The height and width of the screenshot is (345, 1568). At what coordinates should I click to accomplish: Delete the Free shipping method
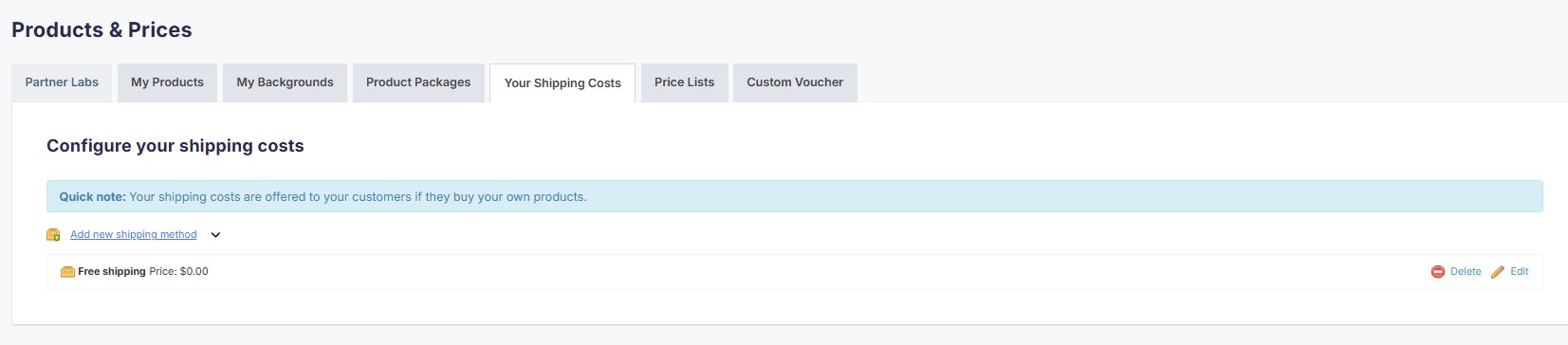[x=1465, y=271]
